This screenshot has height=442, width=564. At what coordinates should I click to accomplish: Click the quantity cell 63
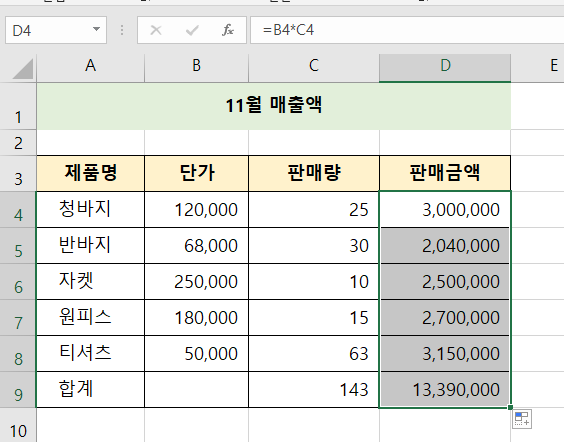[314, 353]
